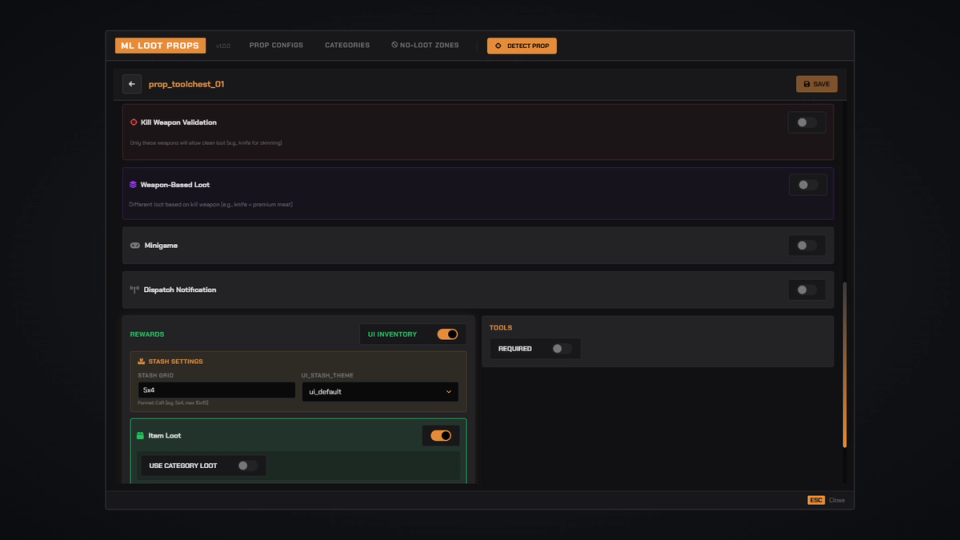Screen dimensions: 960x540
Task: Click the Detect Prop button
Action: (522, 46)
